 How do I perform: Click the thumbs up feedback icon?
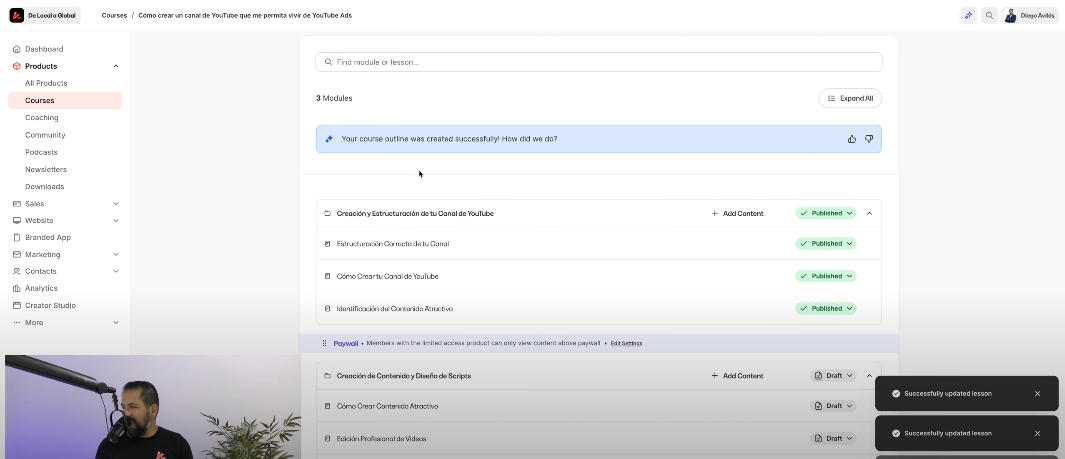tap(852, 139)
